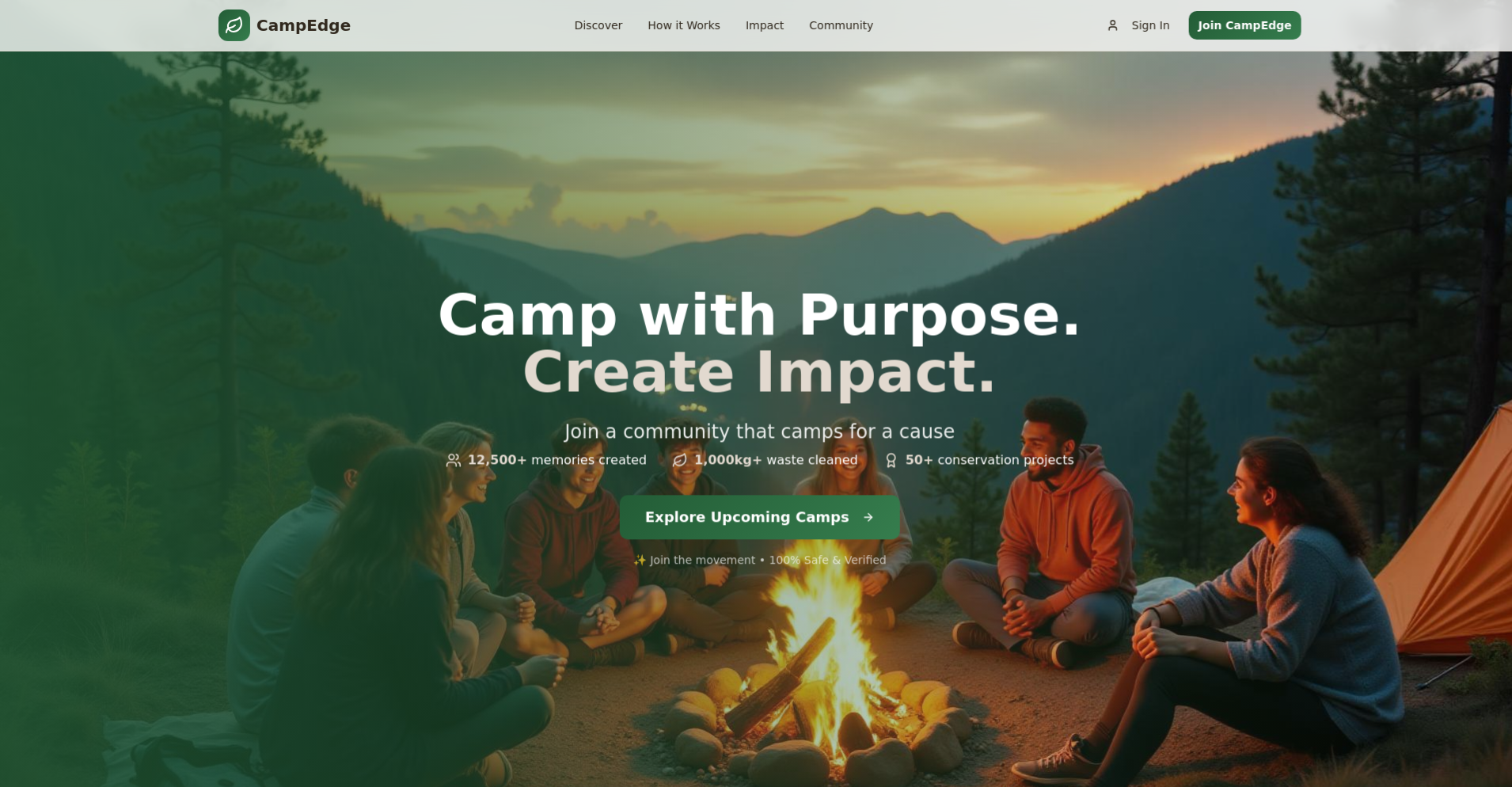Click the 50+ conservation projects stat
Viewport: 1512px width, 787px height.
click(x=978, y=460)
